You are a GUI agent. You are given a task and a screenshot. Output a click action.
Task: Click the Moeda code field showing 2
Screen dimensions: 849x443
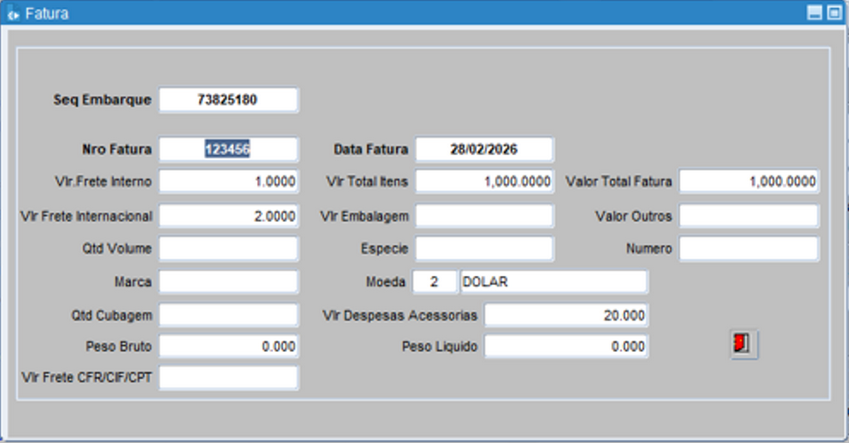click(x=434, y=282)
